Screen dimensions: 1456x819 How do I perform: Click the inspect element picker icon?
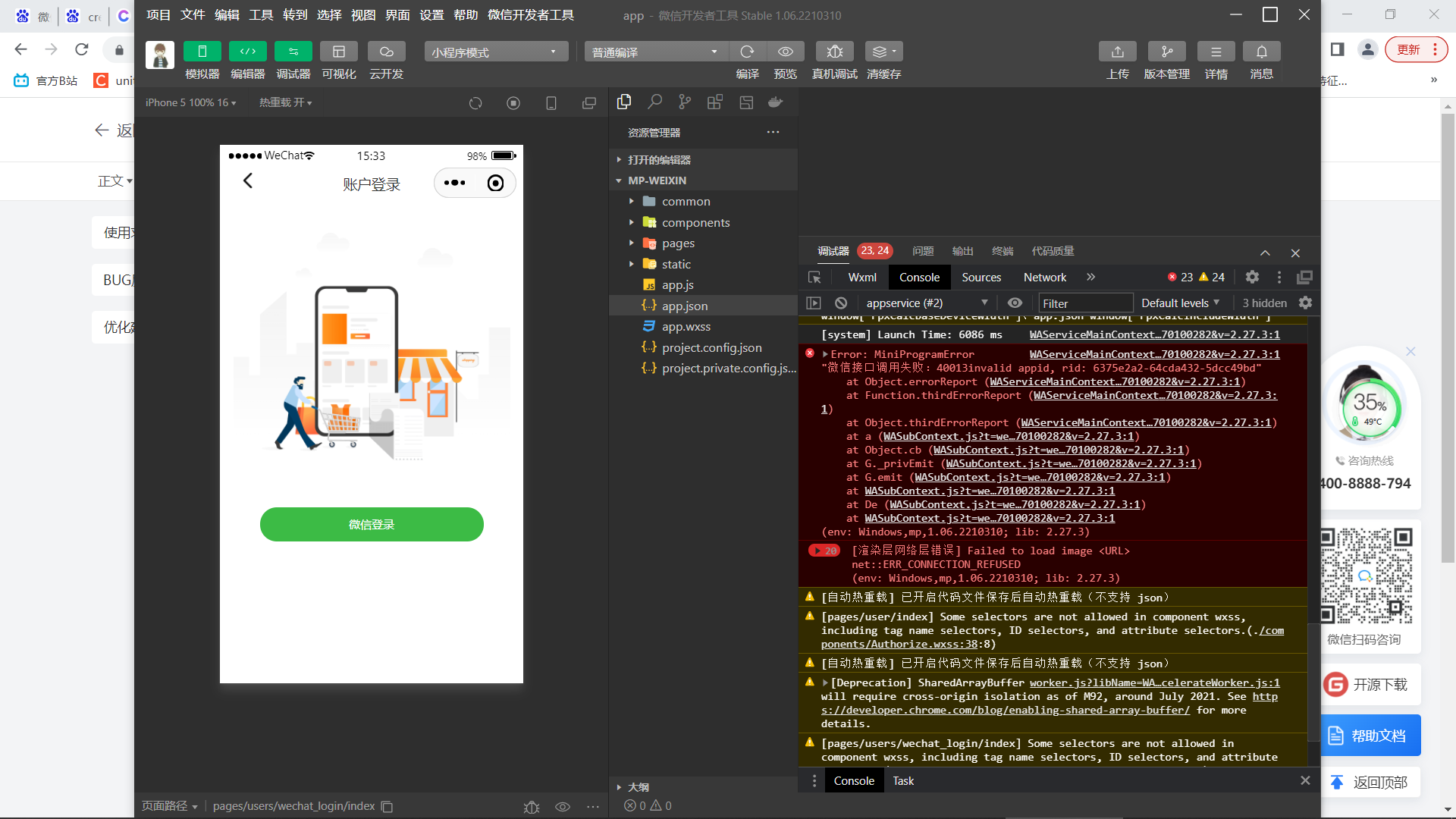point(814,278)
